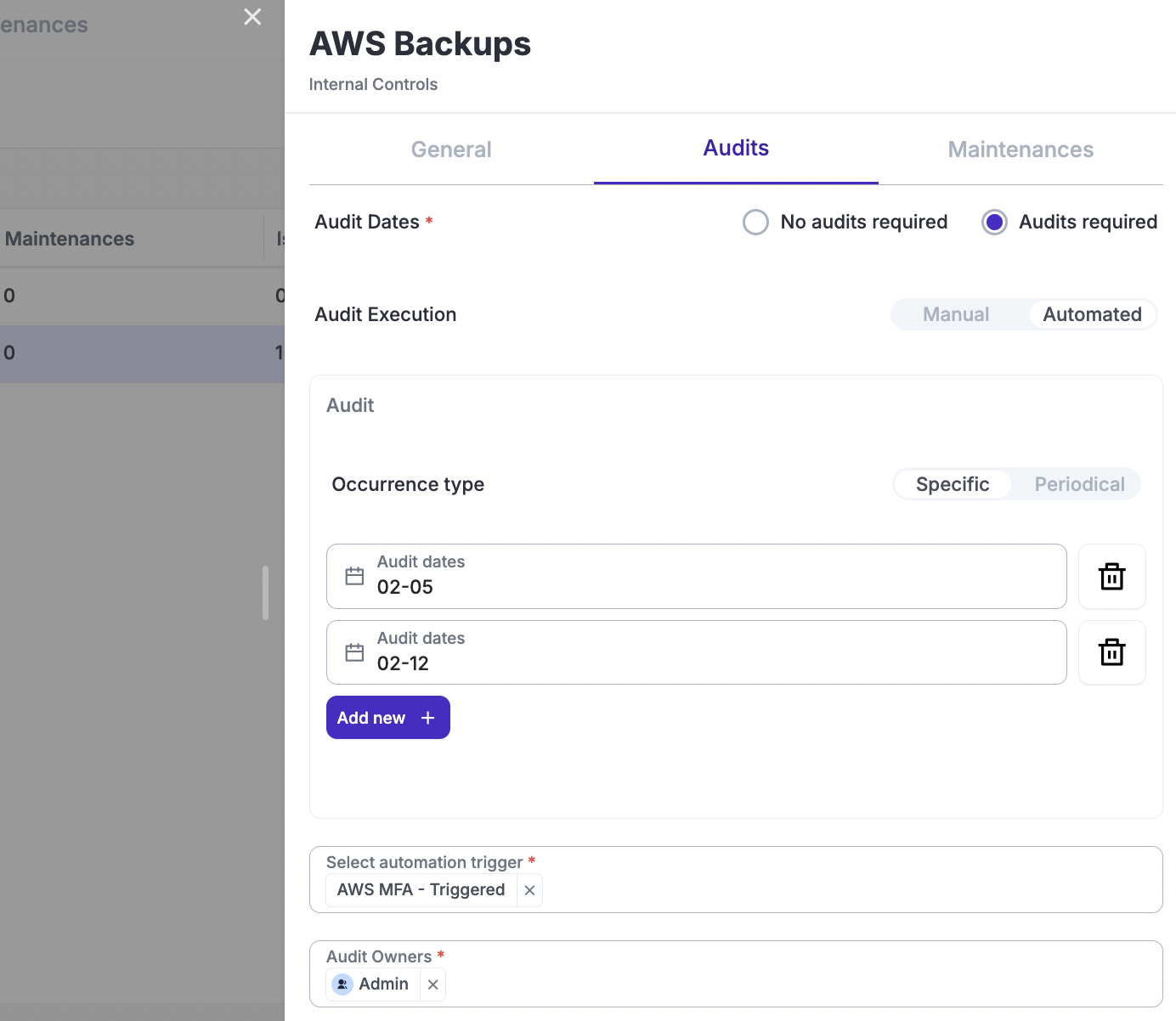Choose Periodical occurrence type
The width and height of the screenshot is (1176, 1021).
[1079, 484]
